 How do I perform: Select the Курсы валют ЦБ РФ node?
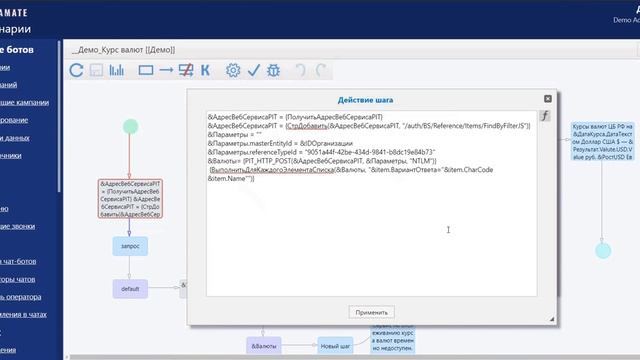click(x=602, y=142)
